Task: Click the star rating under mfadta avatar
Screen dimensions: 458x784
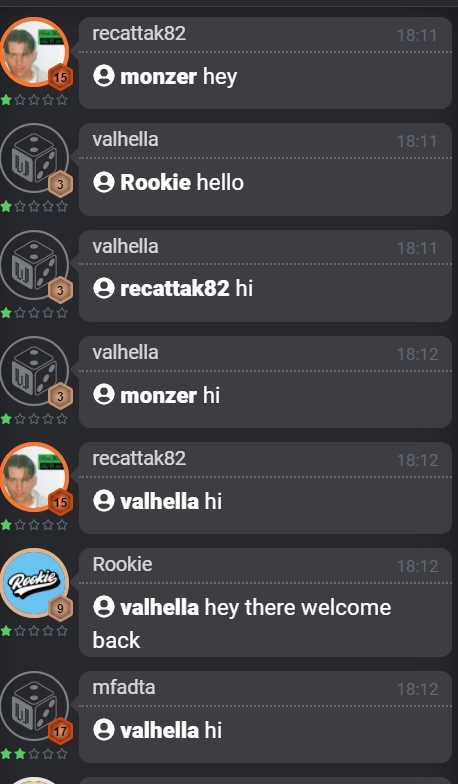Action: [x=34, y=754]
